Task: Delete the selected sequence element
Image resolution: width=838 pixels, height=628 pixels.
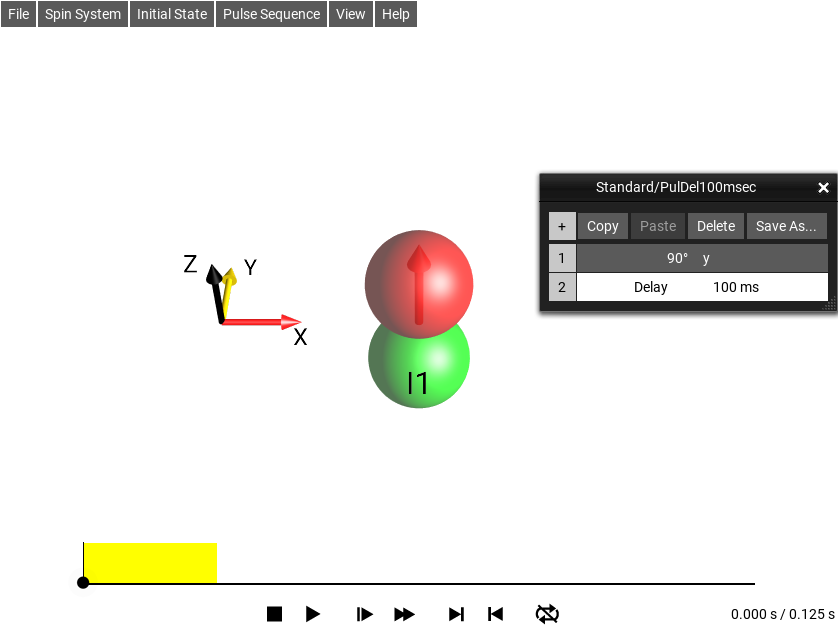Action: pos(715,226)
